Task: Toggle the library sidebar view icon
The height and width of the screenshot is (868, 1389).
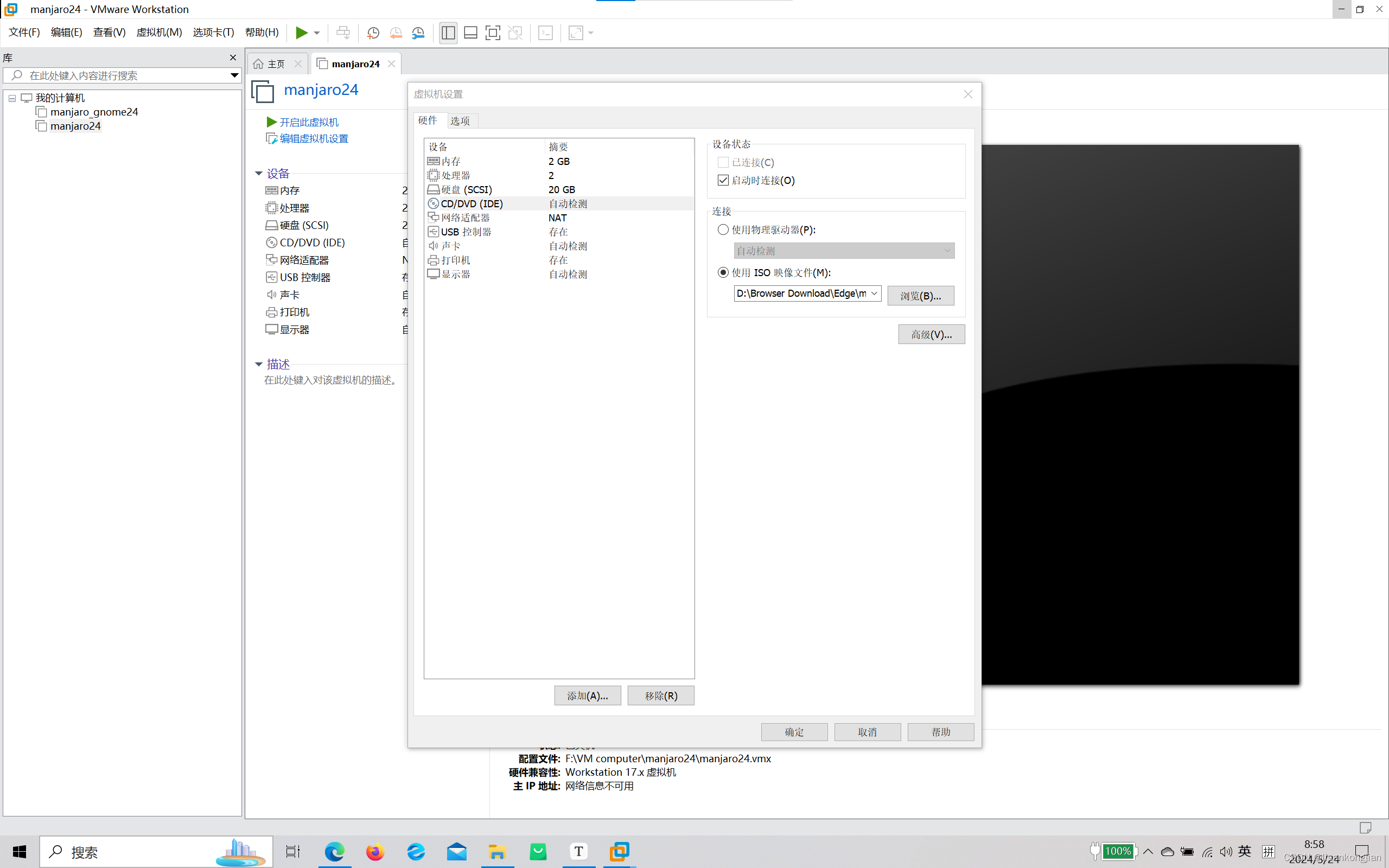Action: [x=448, y=33]
